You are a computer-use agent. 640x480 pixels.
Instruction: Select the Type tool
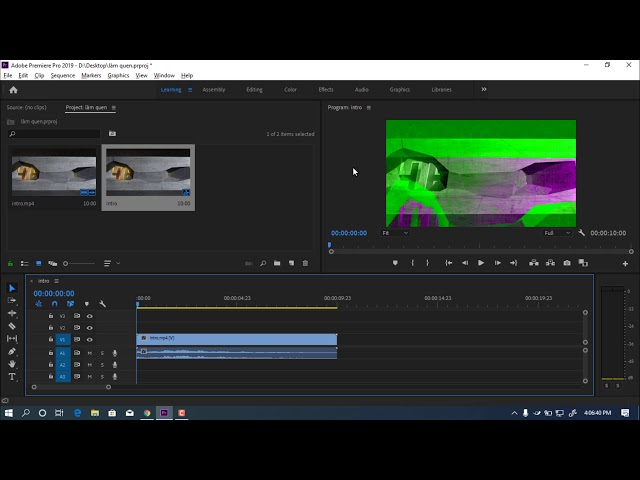coord(12,377)
